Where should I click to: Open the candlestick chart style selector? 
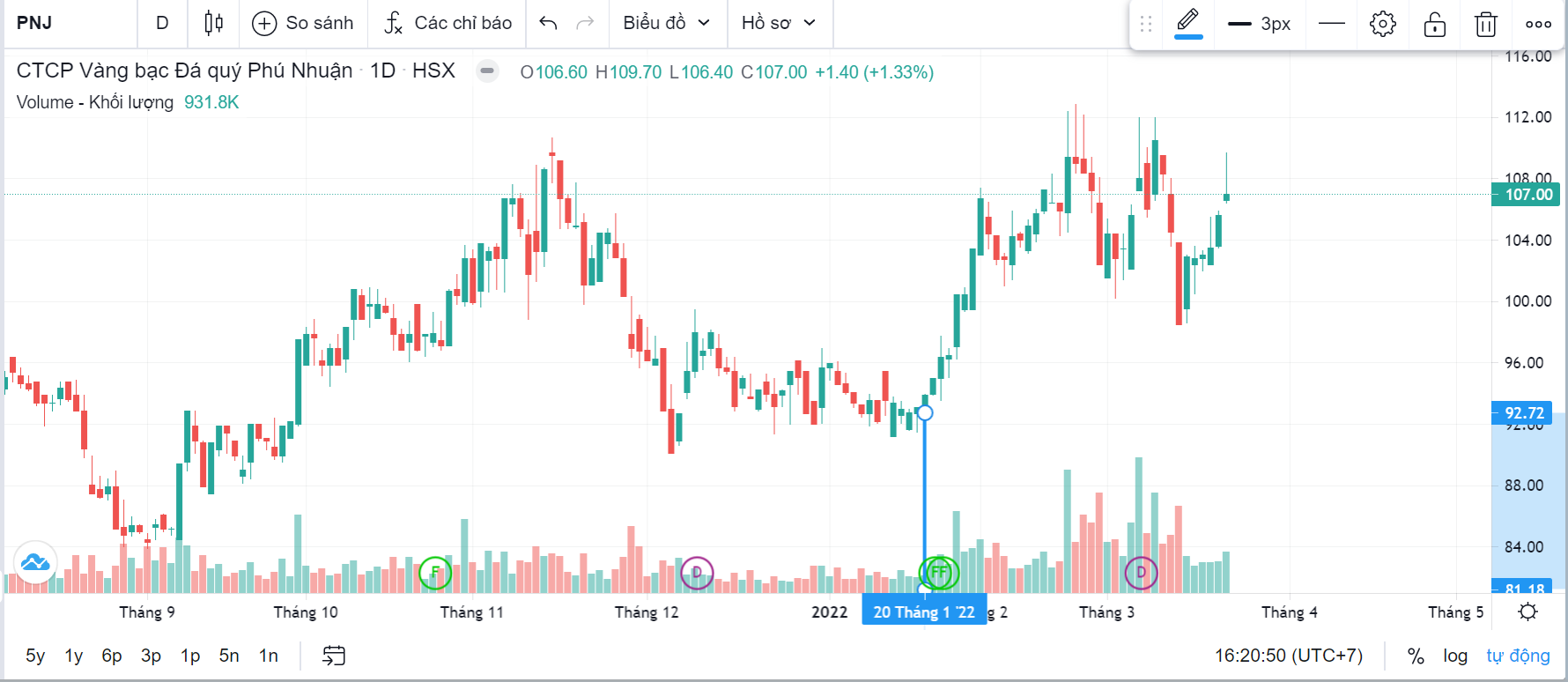click(213, 23)
